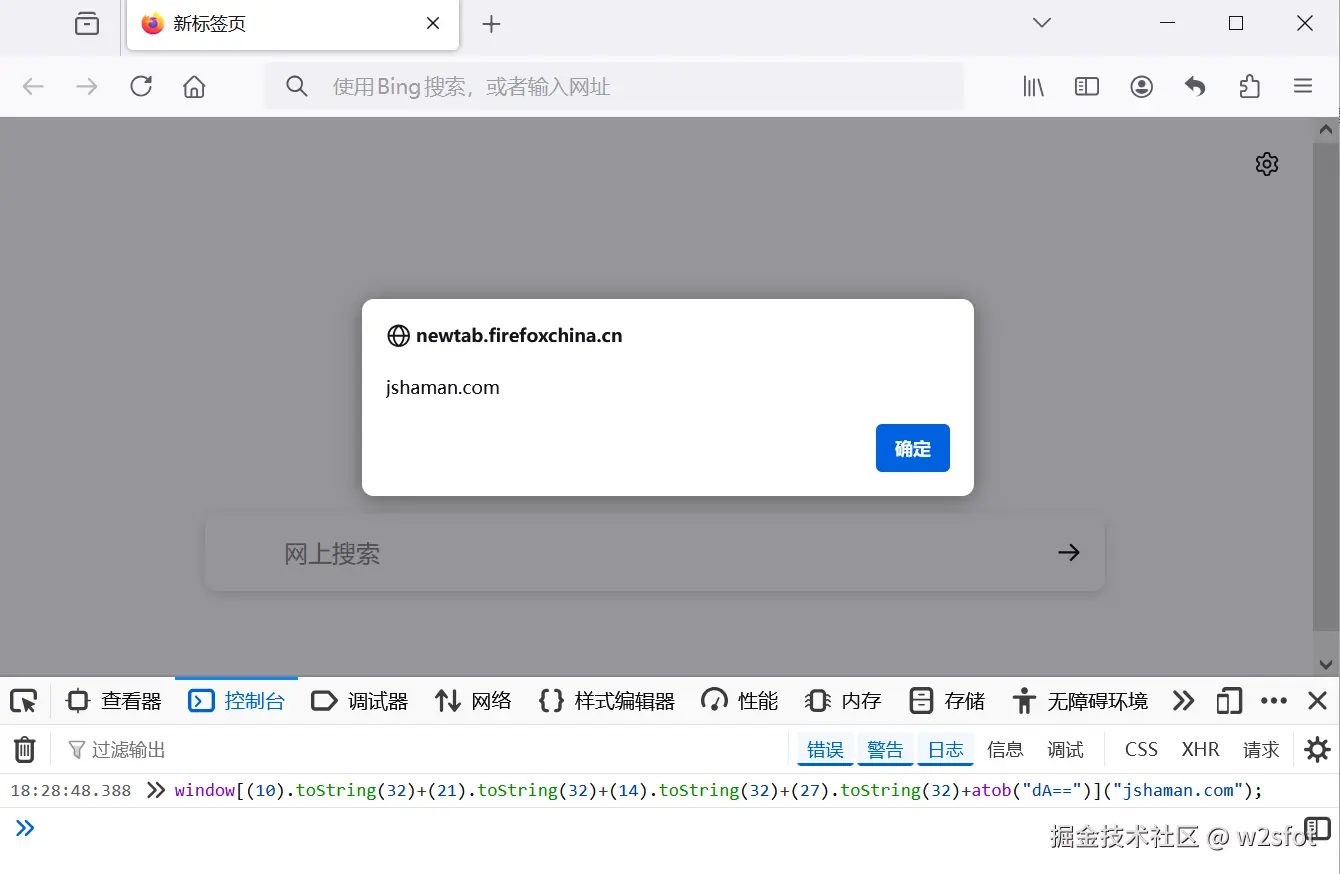1340x874 pixels.
Task: Toggle the 错误 filter button
Action: [x=826, y=749]
